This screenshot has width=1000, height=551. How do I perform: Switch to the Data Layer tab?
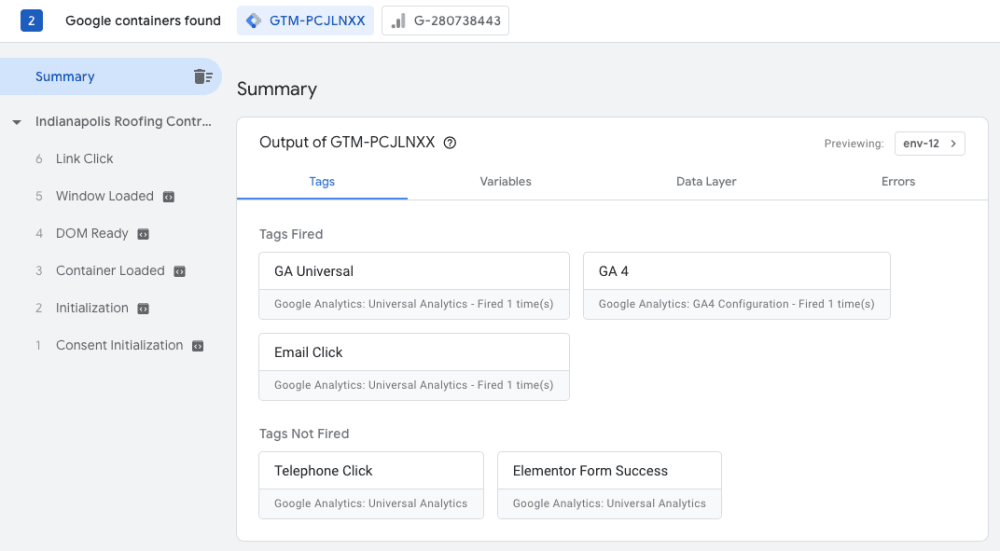point(706,182)
